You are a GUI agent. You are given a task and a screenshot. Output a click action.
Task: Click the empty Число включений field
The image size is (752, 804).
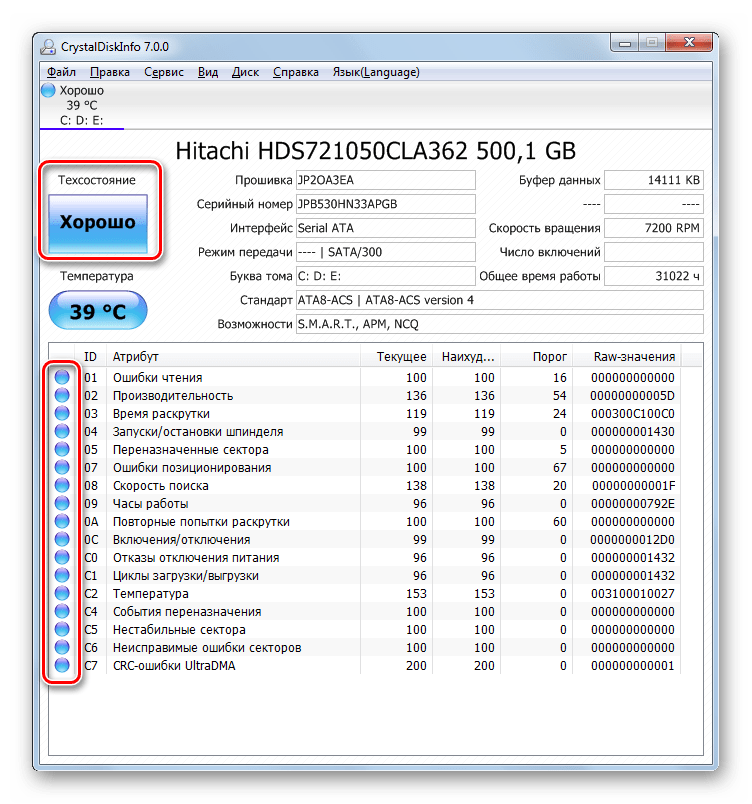(x=654, y=252)
